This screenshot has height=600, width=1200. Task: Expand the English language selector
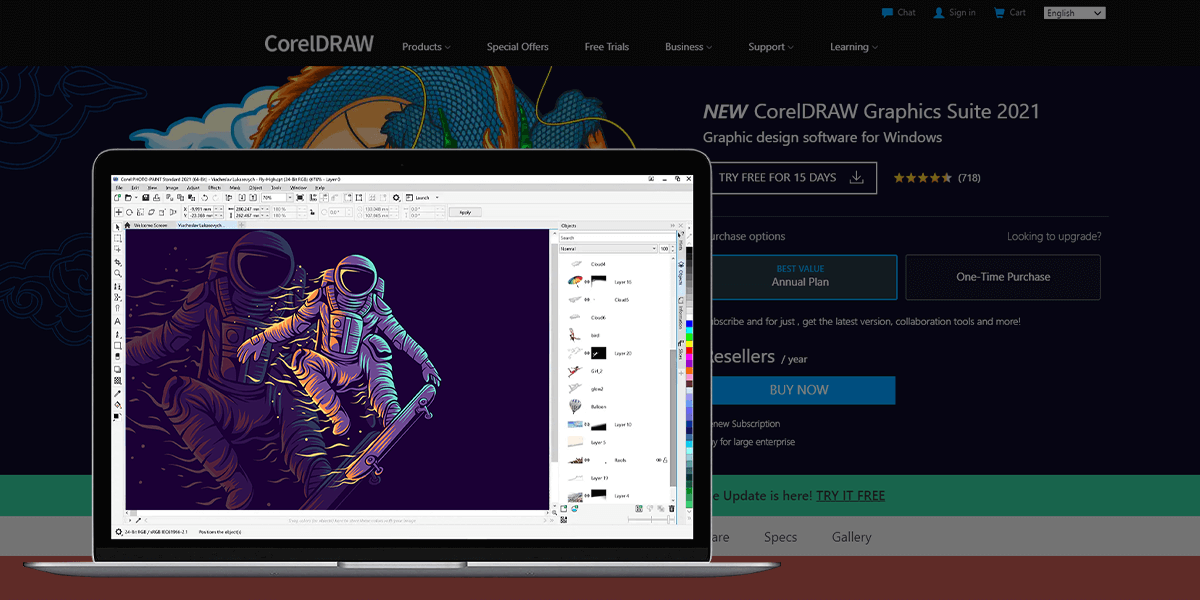[x=1074, y=12]
